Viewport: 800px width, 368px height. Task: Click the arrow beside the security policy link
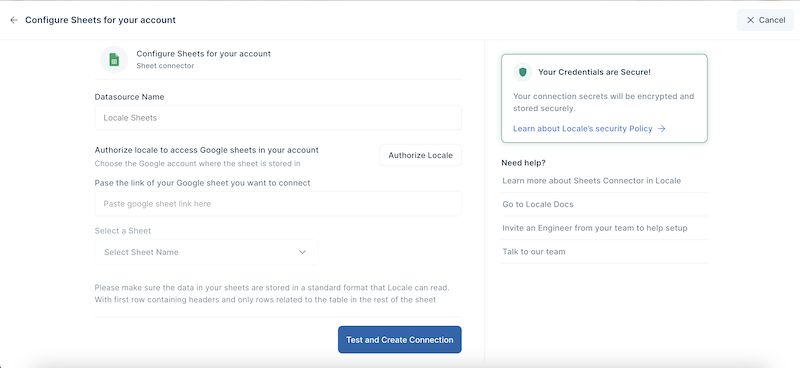pyautogui.click(x=661, y=129)
